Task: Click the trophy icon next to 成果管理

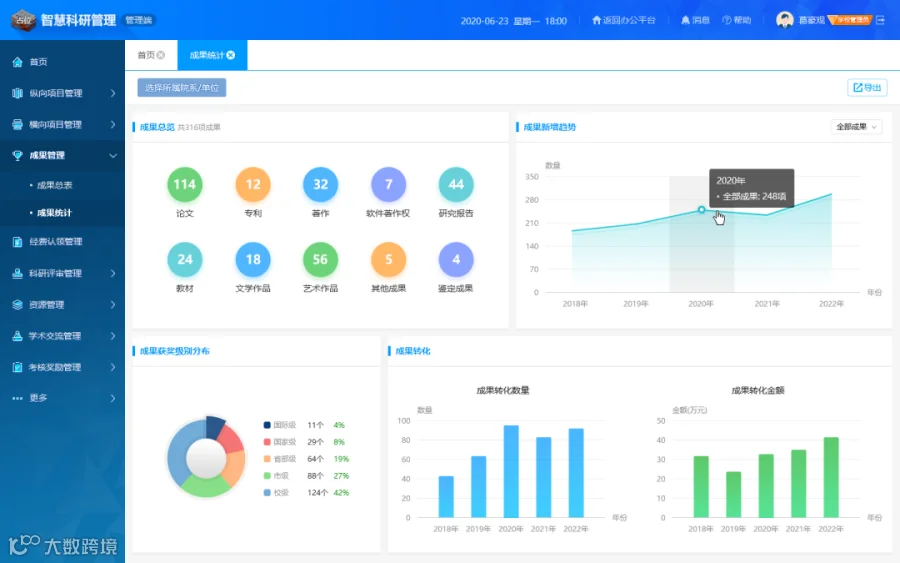Action: pyautogui.click(x=17, y=156)
